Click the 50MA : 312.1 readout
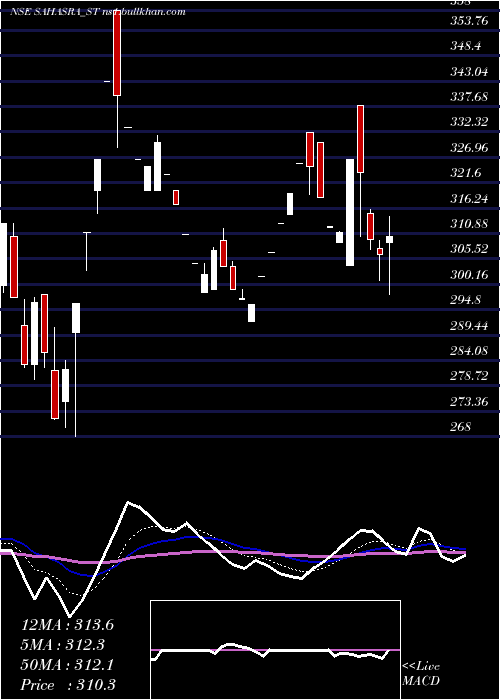 pos(67,665)
